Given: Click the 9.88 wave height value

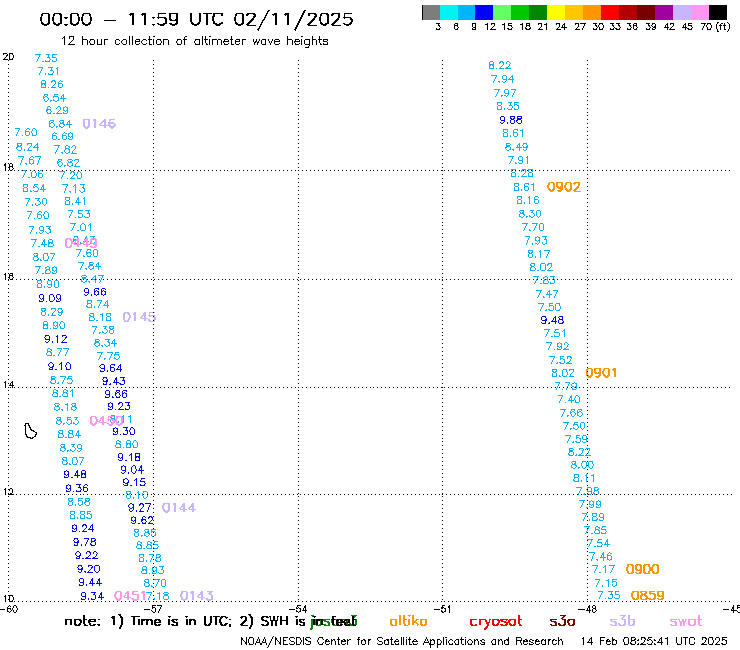Looking at the screenshot, I should pos(511,120).
